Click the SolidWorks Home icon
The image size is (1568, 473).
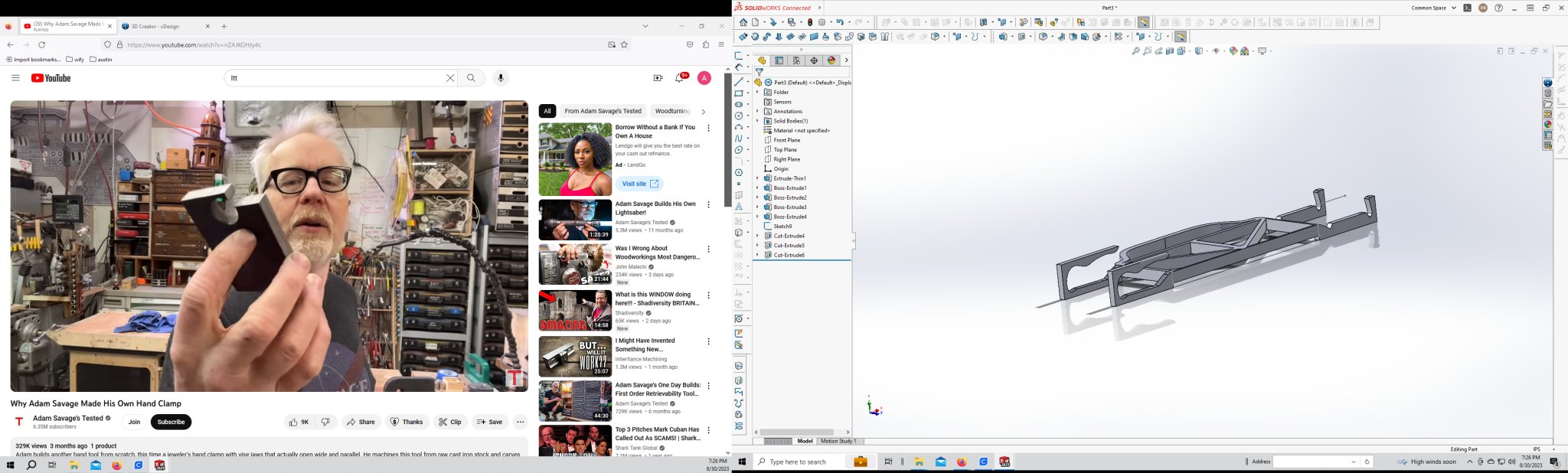click(x=743, y=23)
